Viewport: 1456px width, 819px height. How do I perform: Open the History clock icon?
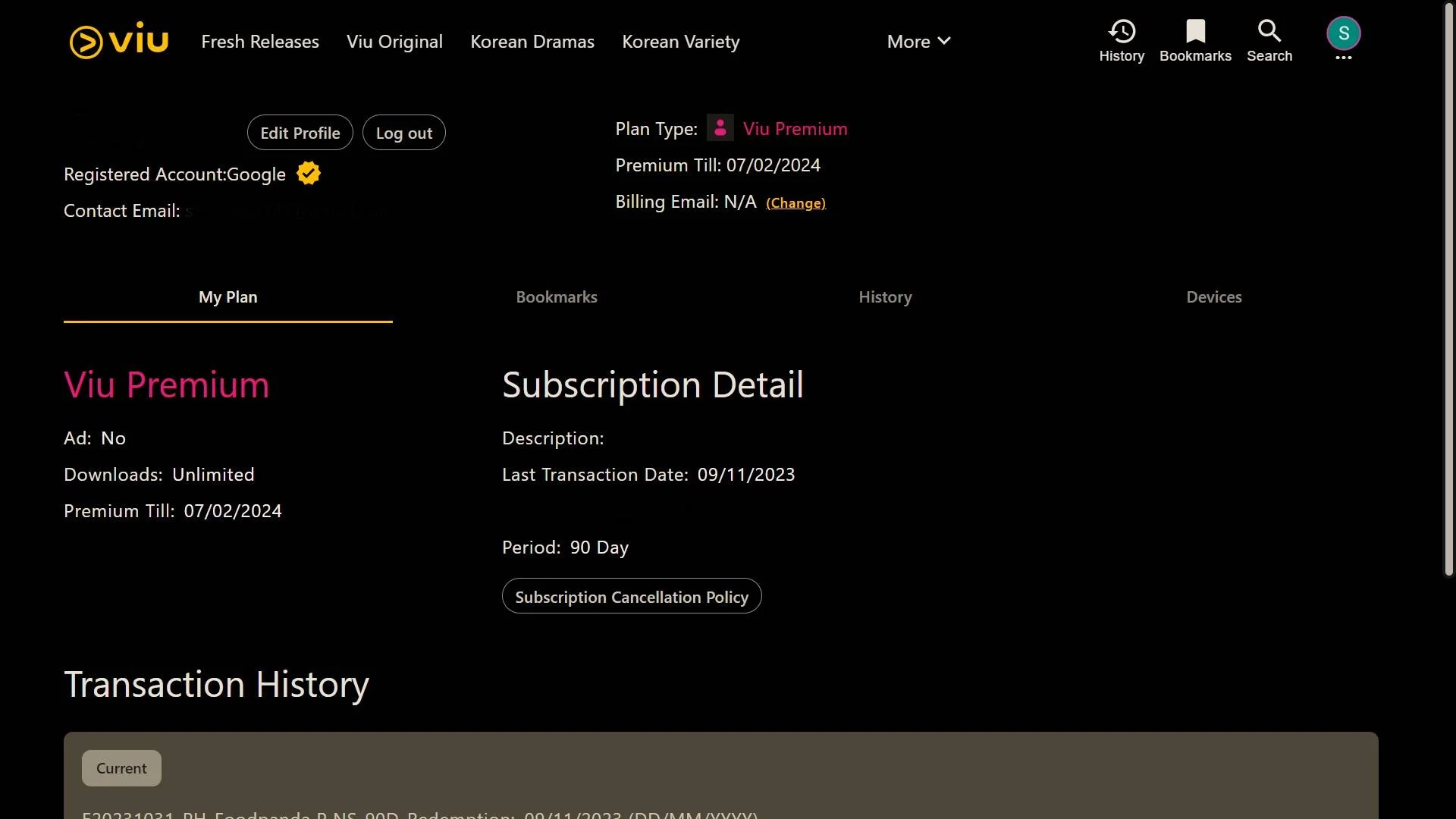pos(1122,31)
